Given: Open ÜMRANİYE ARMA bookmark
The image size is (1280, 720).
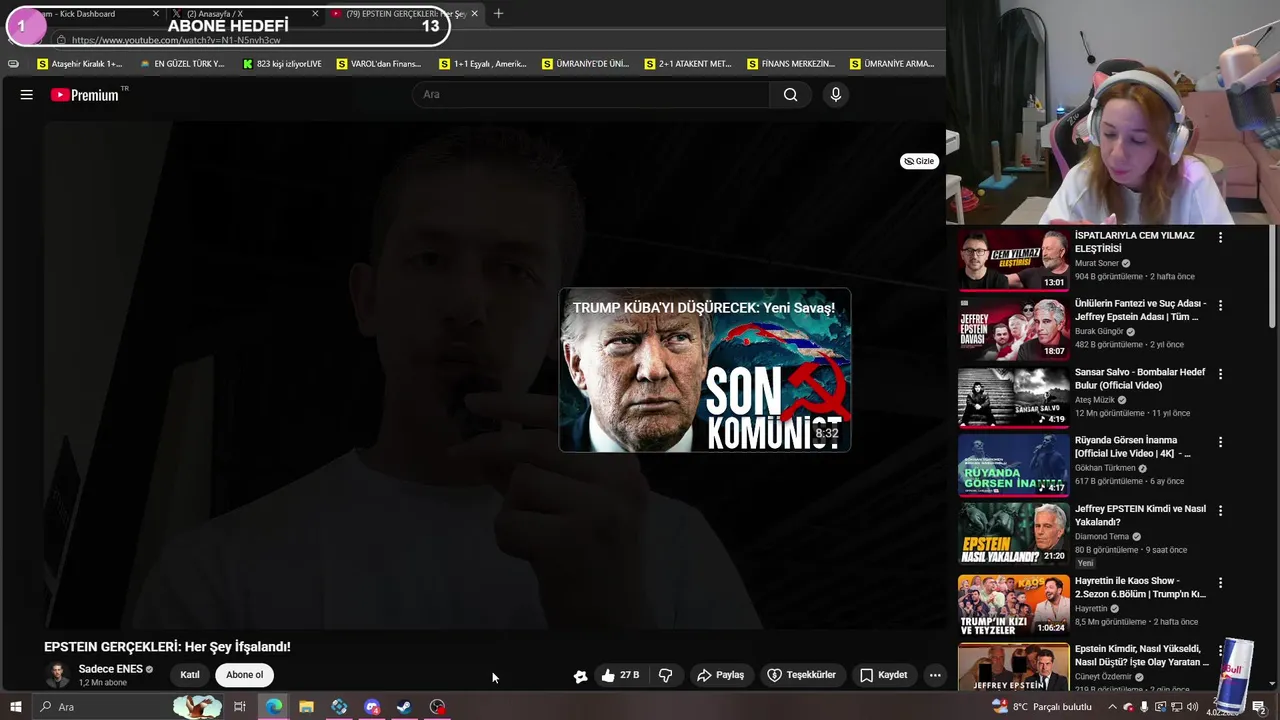Looking at the screenshot, I should coord(892,64).
